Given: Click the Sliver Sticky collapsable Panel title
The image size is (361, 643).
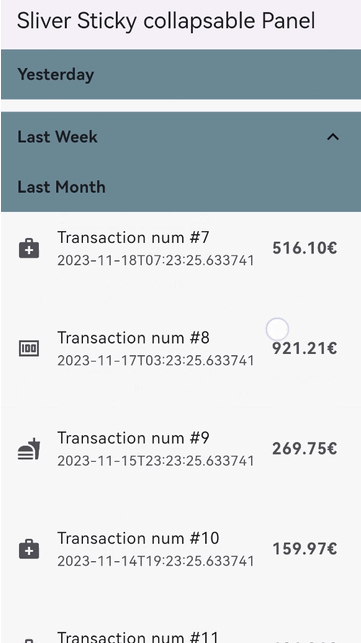Looking at the screenshot, I should coord(166,21).
